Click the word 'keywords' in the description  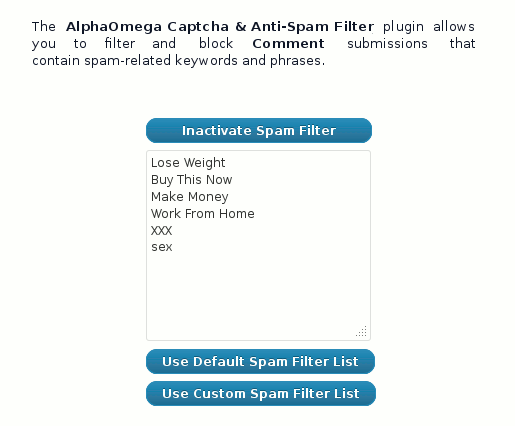coord(206,61)
